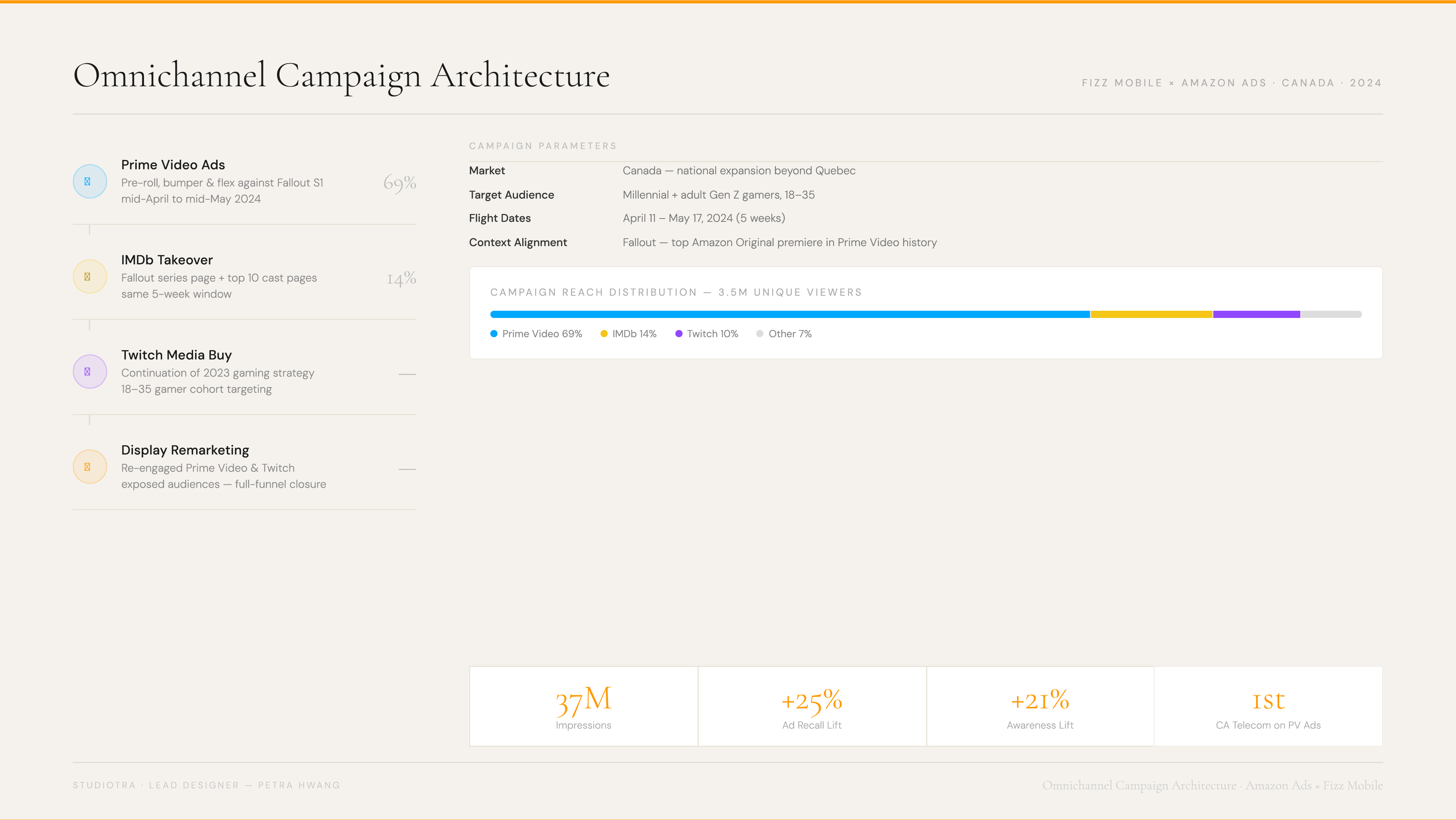
Task: Click 'Millennial + adult Gen Z gamers, 18–35' value
Action: [x=718, y=195]
